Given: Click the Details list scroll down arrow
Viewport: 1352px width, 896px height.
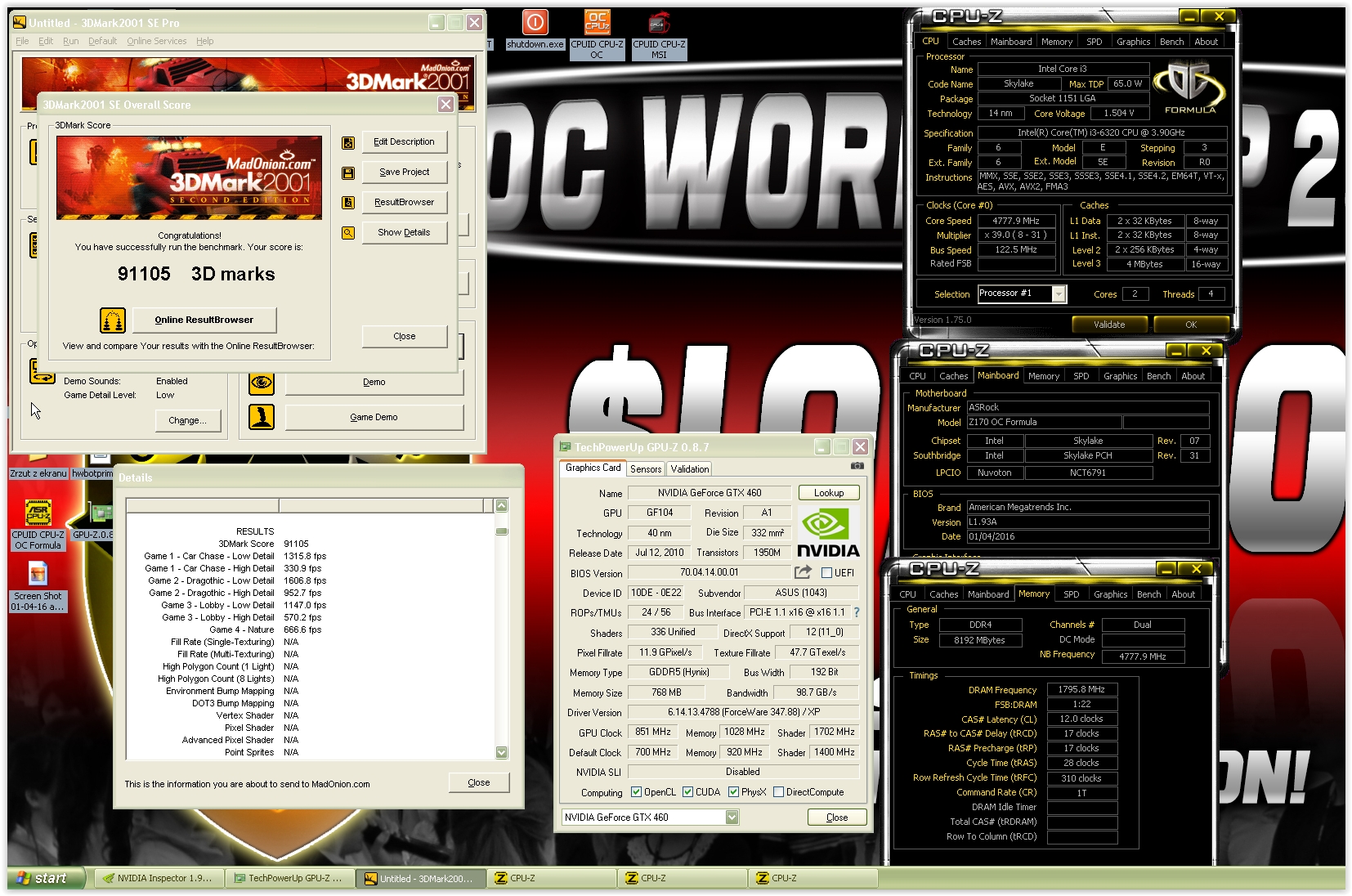Looking at the screenshot, I should (502, 752).
